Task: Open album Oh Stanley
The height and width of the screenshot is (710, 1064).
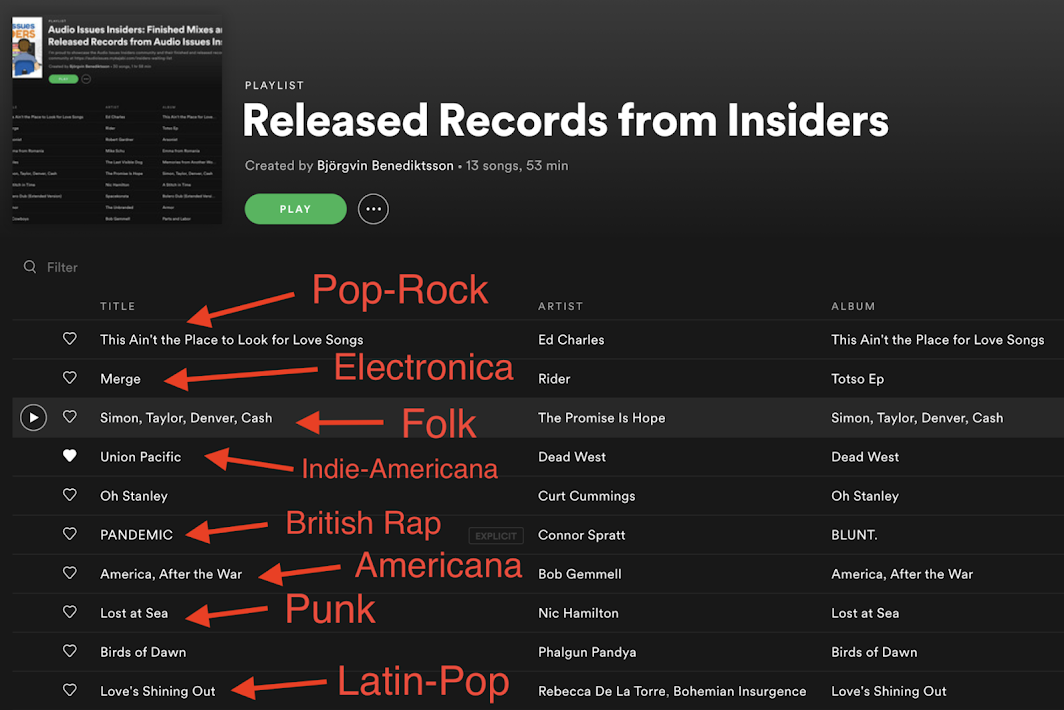Action: (865, 496)
